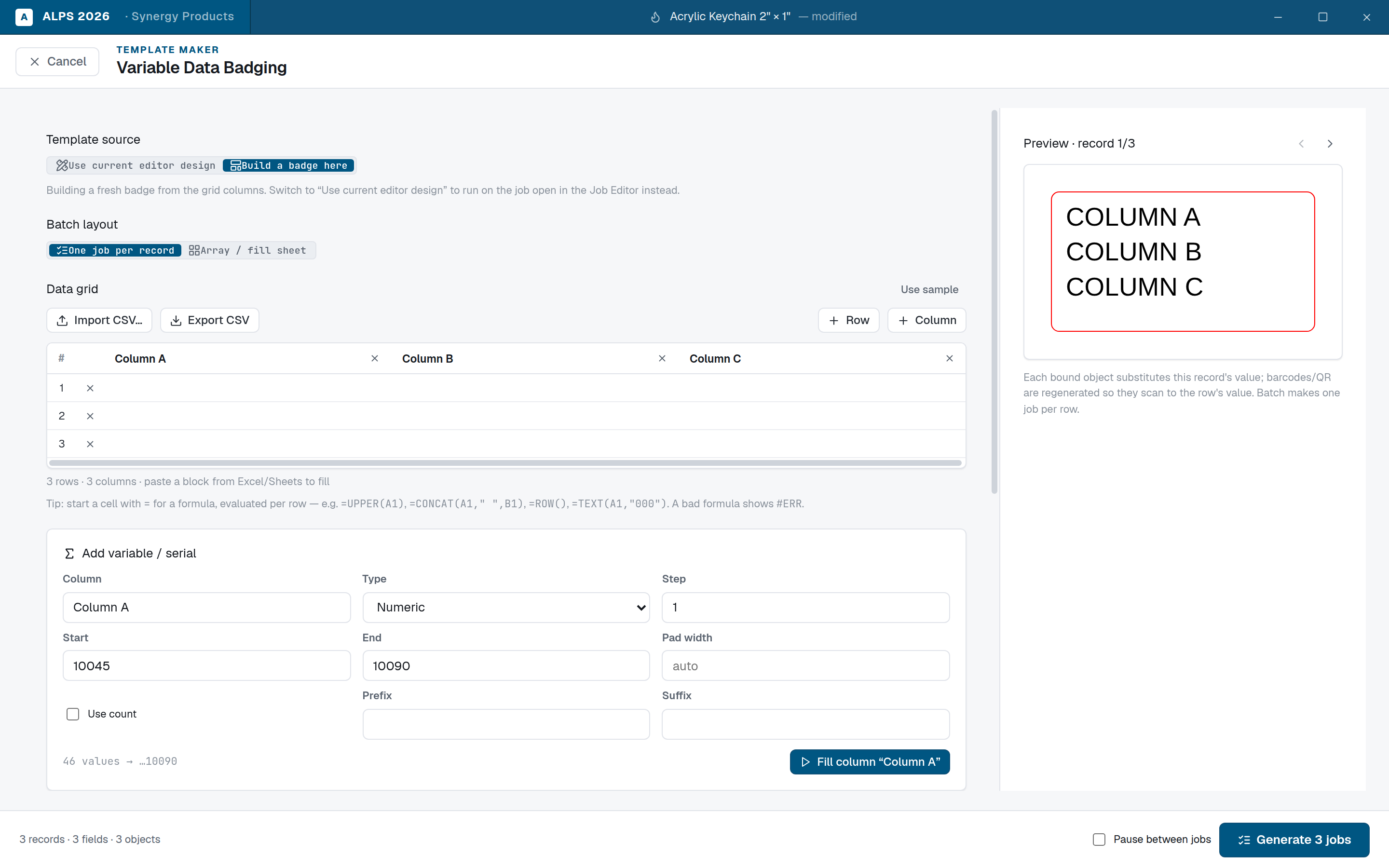Click the data grid horizontal scrollbar
This screenshot has width=1389, height=868.
[505, 463]
